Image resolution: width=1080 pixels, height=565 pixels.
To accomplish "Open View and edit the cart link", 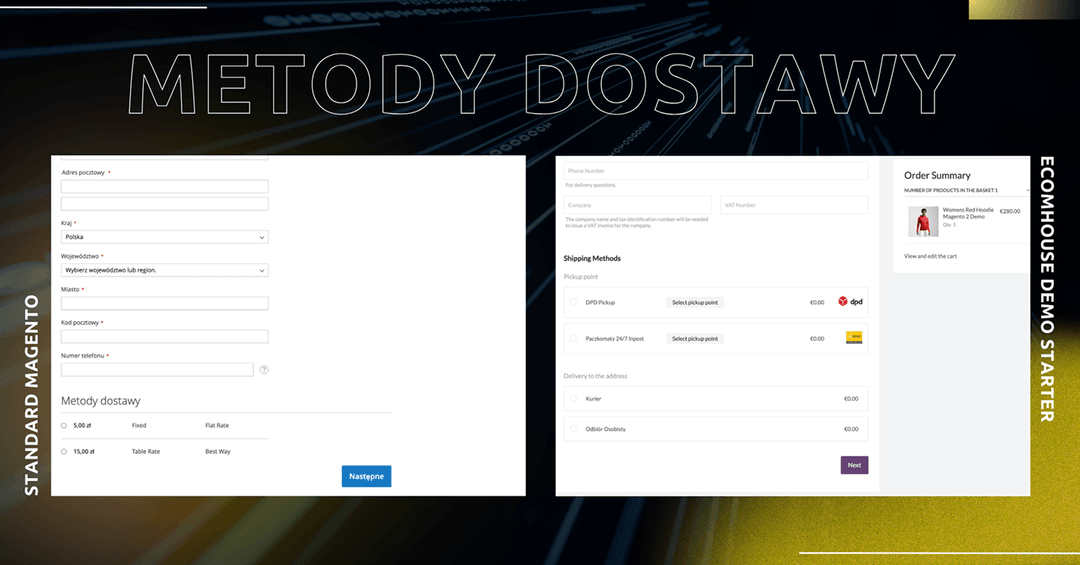I will click(x=930, y=256).
